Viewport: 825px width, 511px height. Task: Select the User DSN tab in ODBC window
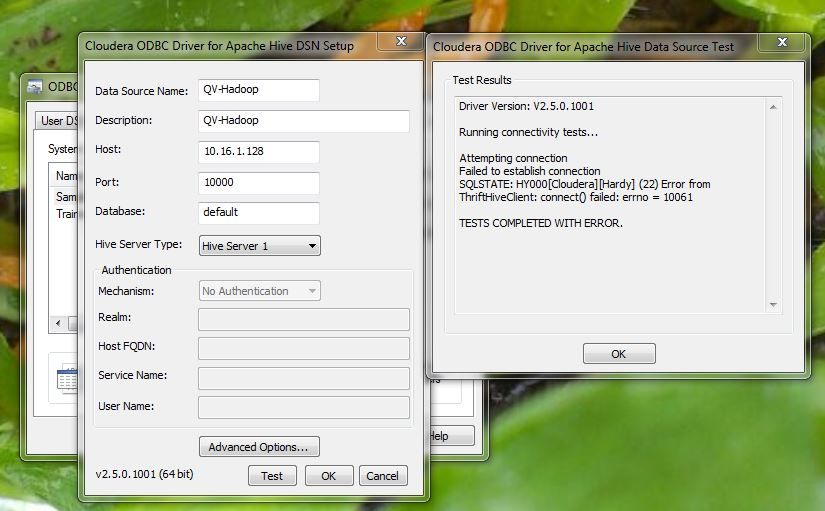point(57,121)
